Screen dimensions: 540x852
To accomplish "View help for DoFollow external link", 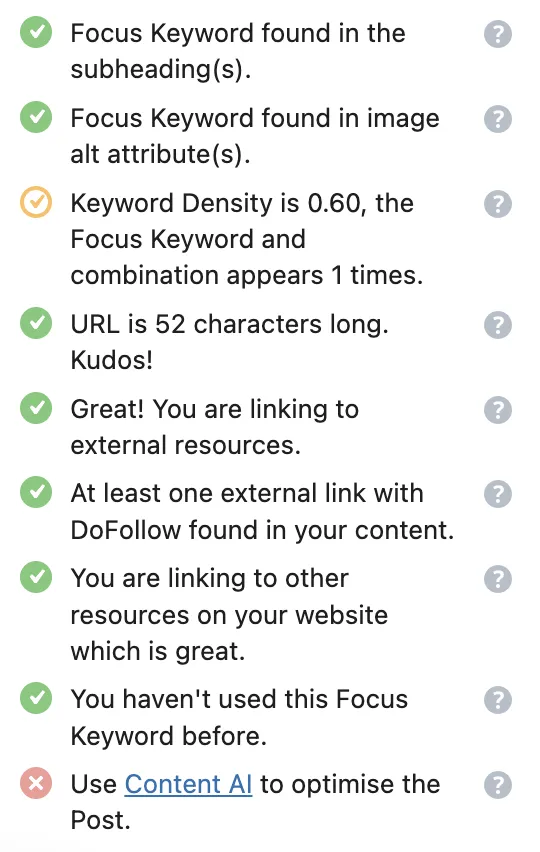I will click(498, 494).
